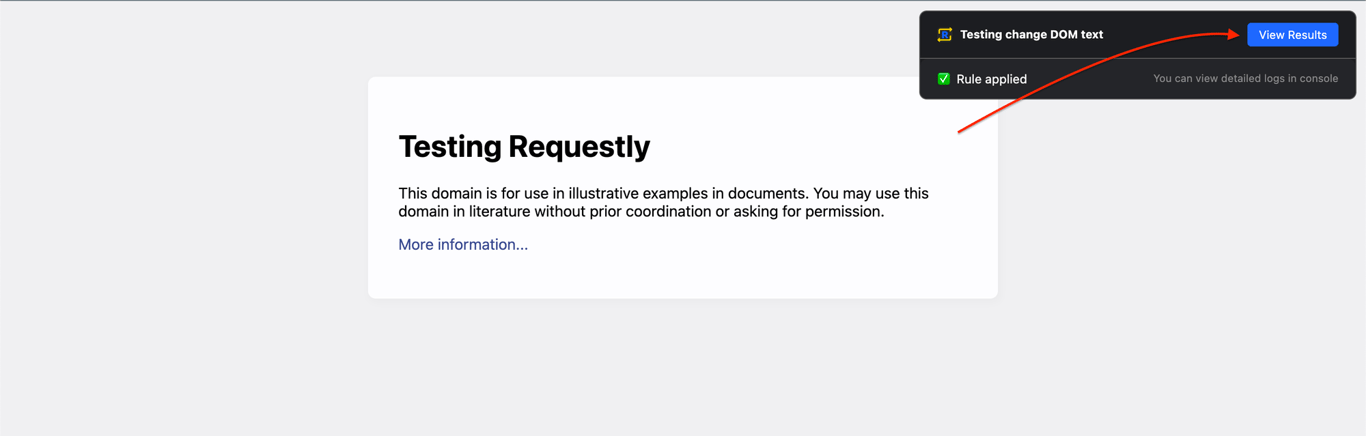Click the 'Testing Requestly' page heading
The width and height of the screenshot is (1366, 436).
point(524,147)
